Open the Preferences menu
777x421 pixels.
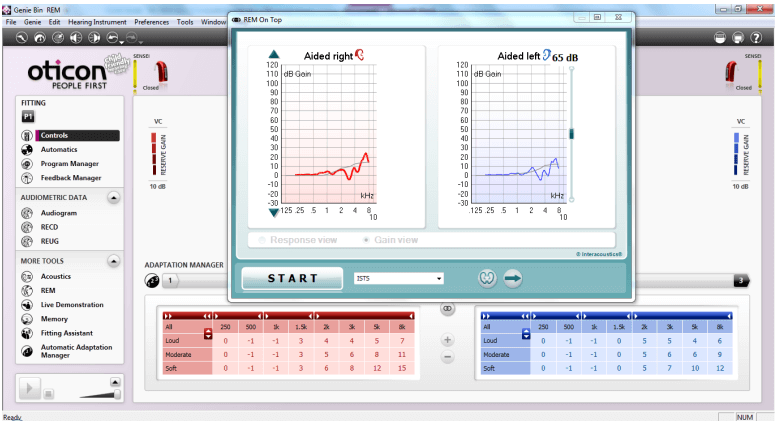(x=151, y=21)
